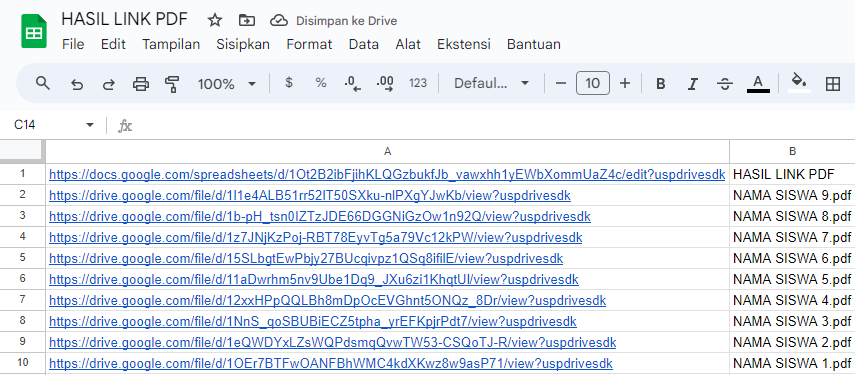Open the Ekstensi menu
Screen dimensions: 855x375
pyautogui.click(x=464, y=44)
